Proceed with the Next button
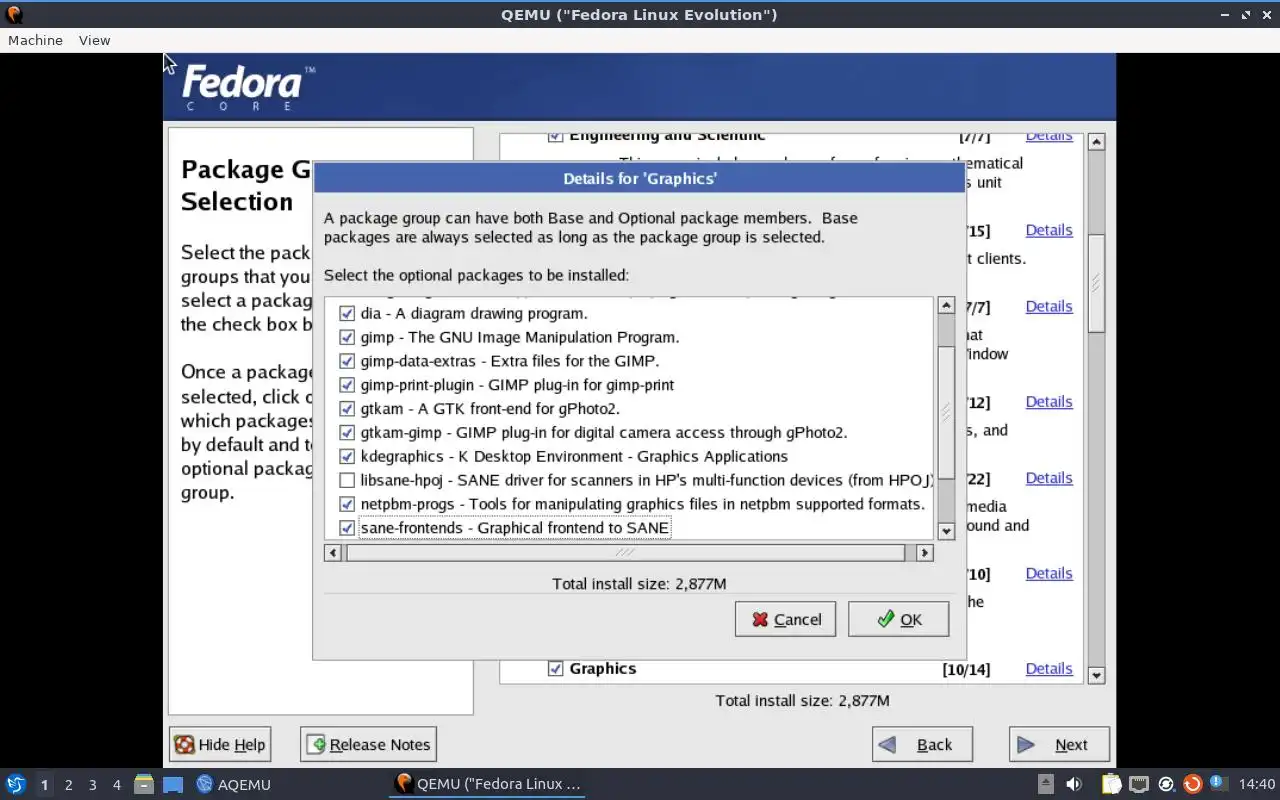This screenshot has height=800, width=1280. (1059, 744)
